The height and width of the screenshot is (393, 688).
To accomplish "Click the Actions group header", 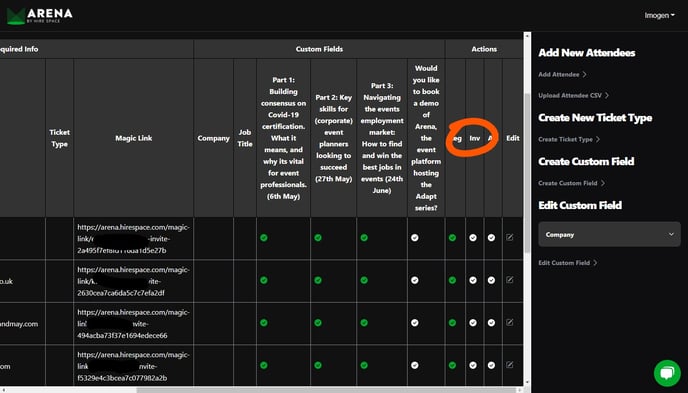I will (484, 49).
